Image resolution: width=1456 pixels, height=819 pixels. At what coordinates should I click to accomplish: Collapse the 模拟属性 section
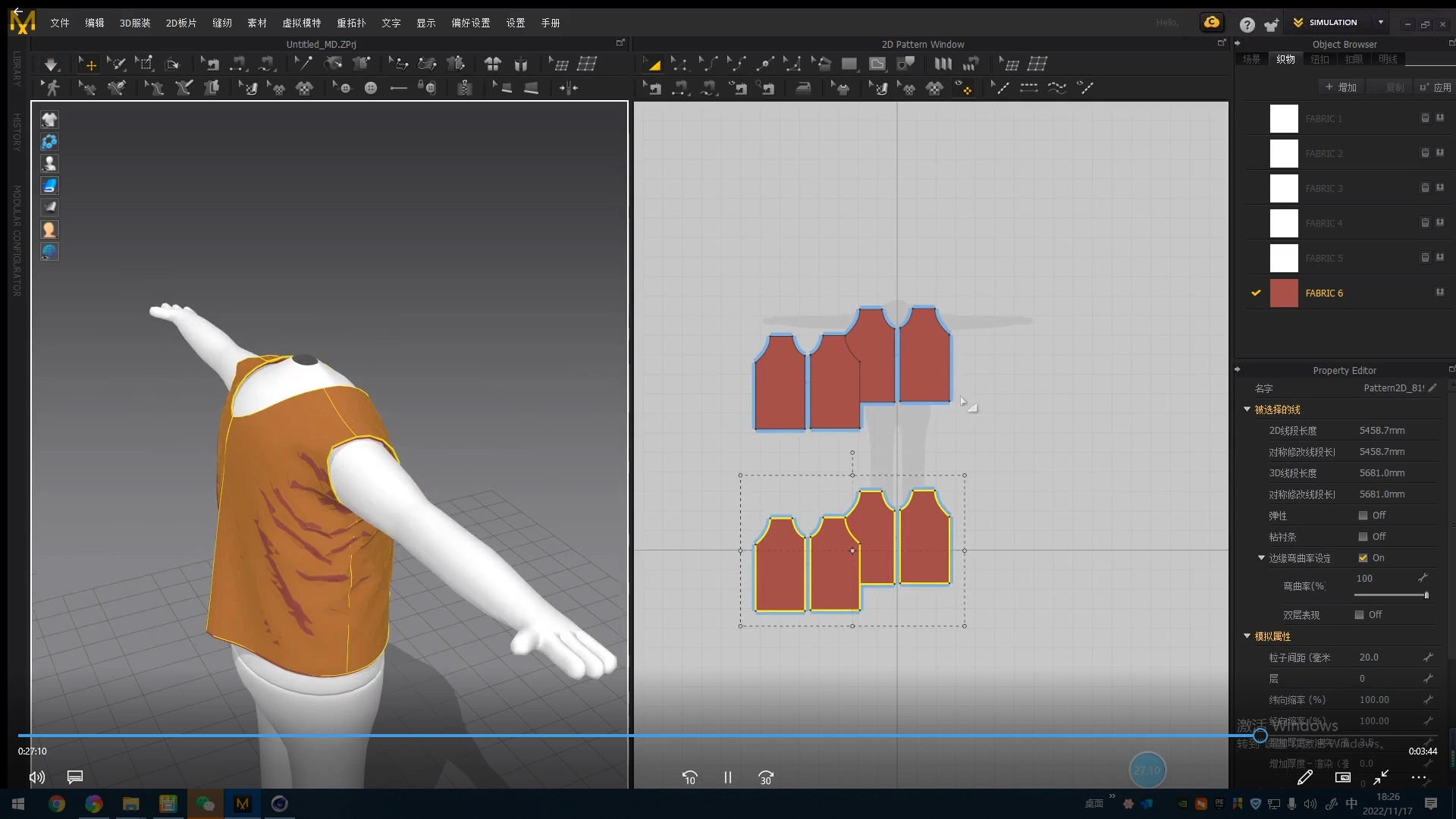coord(1247,636)
